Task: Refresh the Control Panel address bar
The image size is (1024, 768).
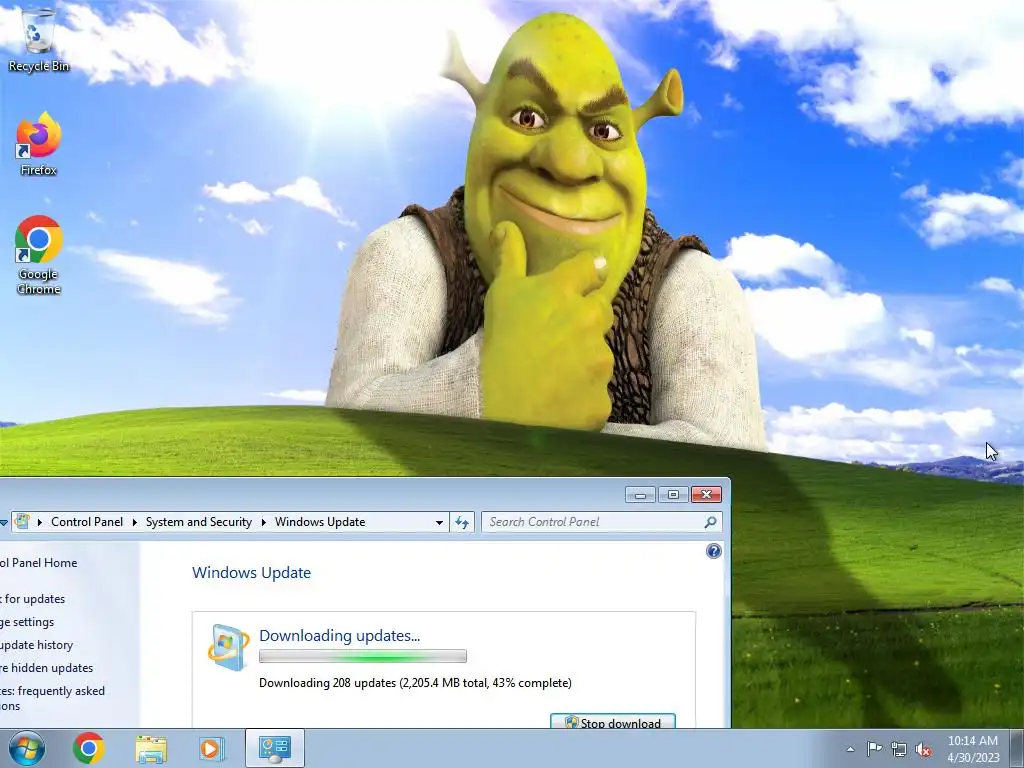Action: point(462,522)
